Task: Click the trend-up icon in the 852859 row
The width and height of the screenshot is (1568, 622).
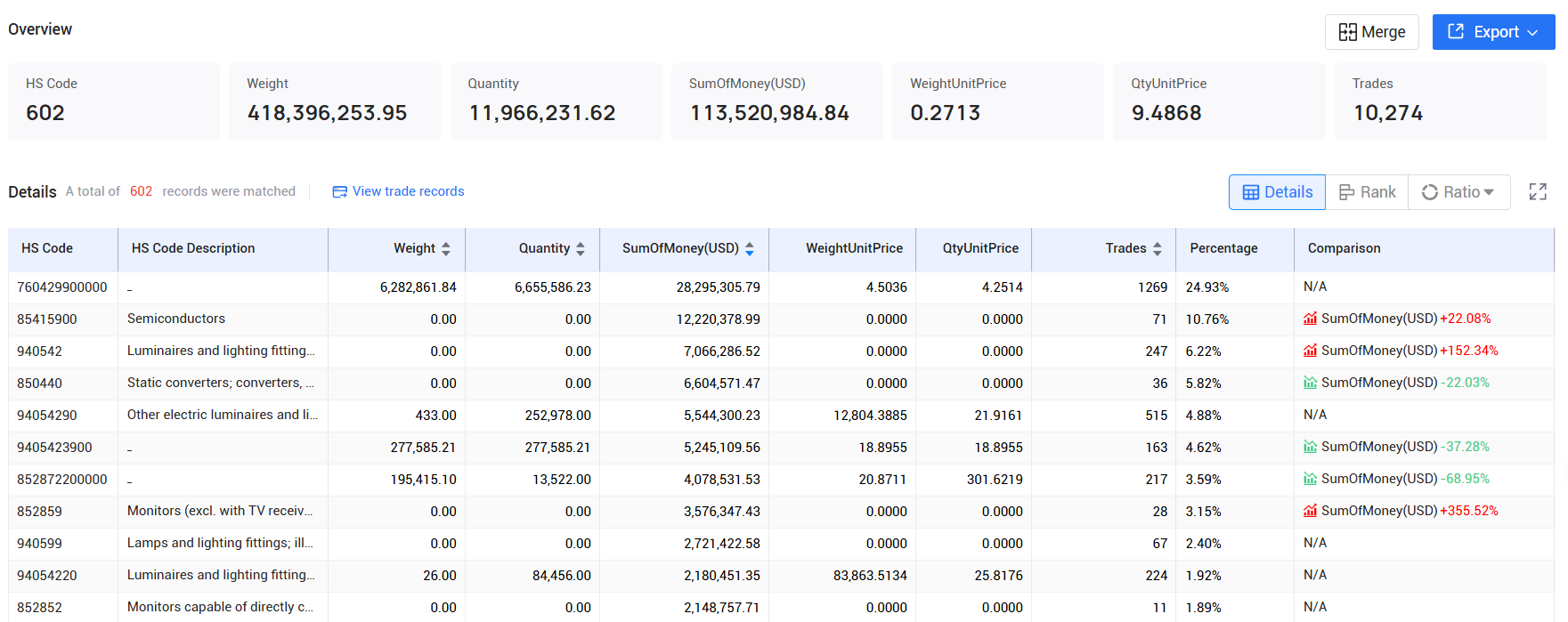Action: click(x=1310, y=511)
